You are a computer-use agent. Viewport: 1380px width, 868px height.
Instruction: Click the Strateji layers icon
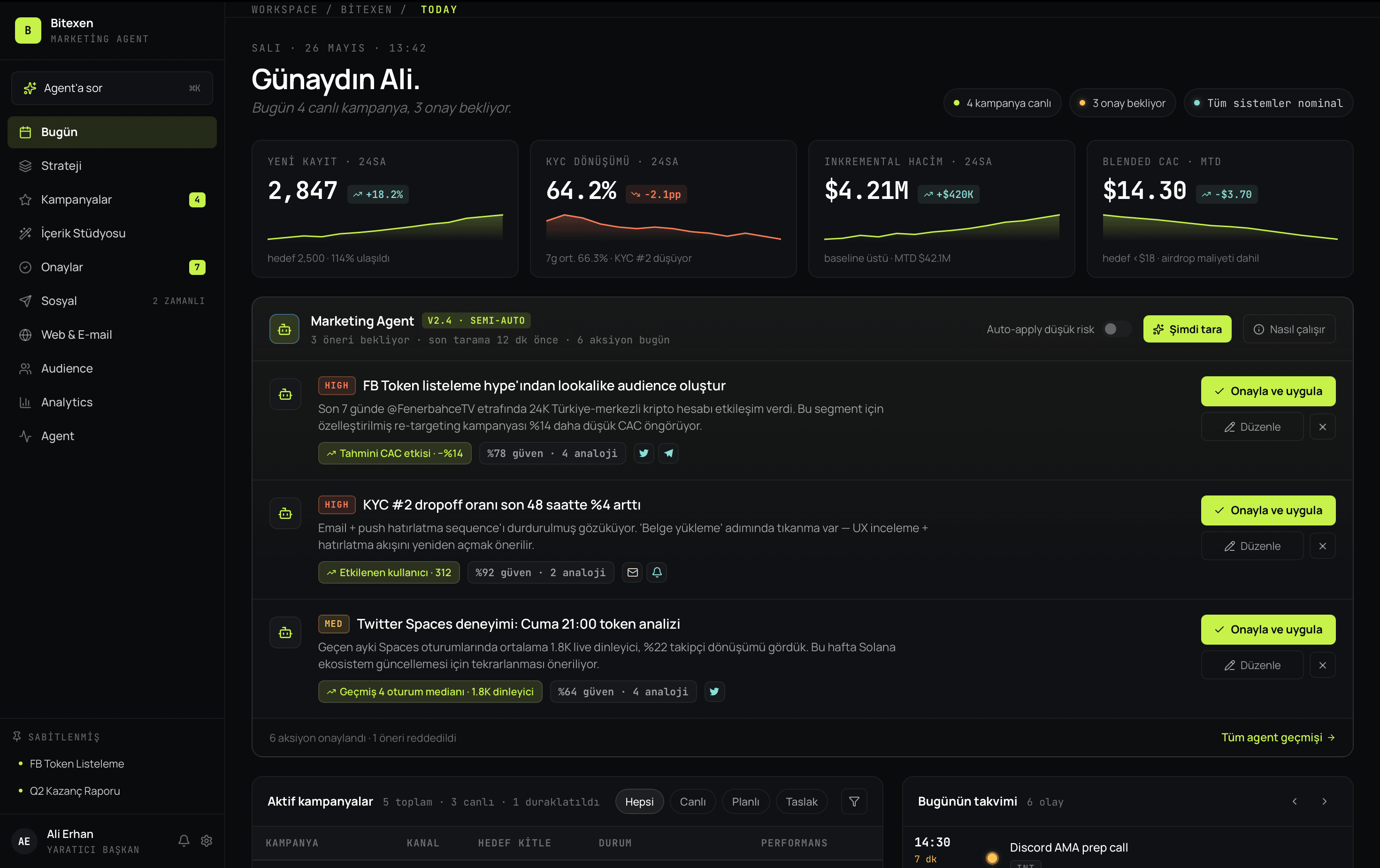point(25,166)
